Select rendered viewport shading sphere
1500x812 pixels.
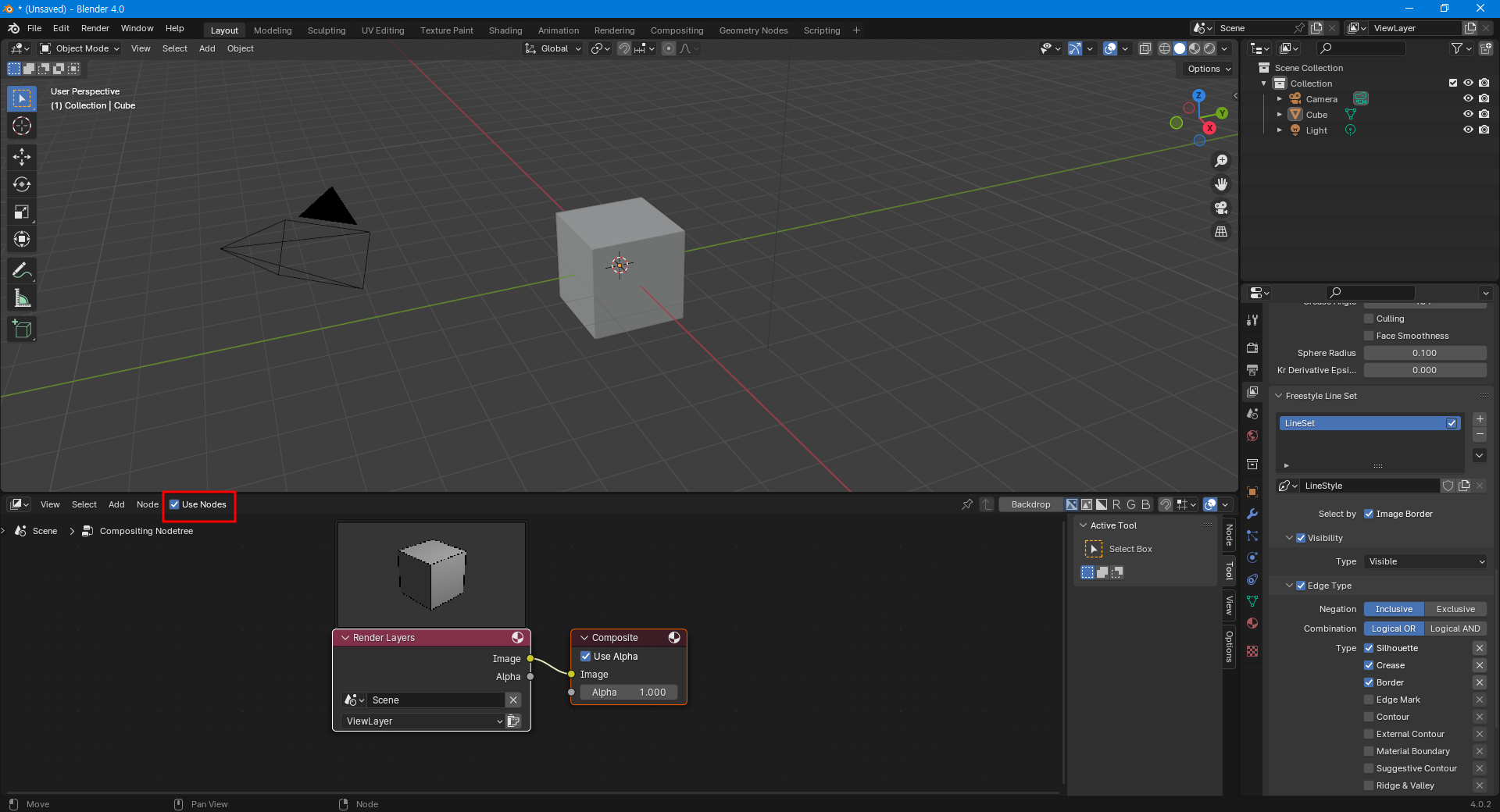pyautogui.click(x=1209, y=48)
